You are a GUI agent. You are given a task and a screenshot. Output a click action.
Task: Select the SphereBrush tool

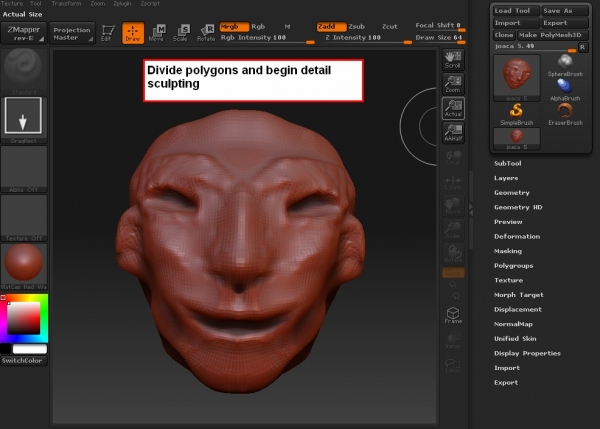565,65
